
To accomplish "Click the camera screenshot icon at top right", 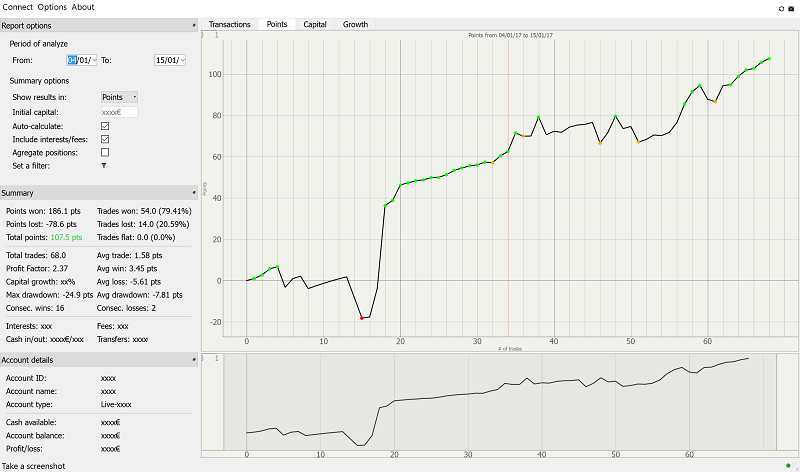I will [x=791, y=9].
